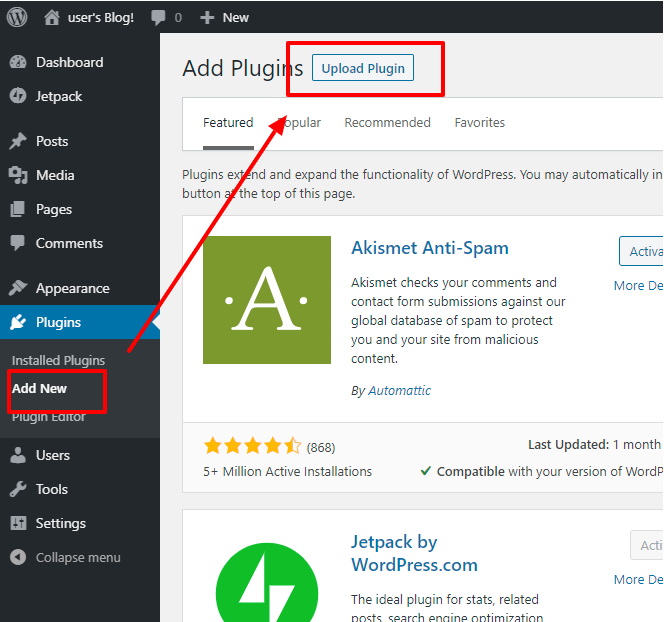Switch to the Popular plugins tab
Screen dimensions: 664x622
(299, 123)
